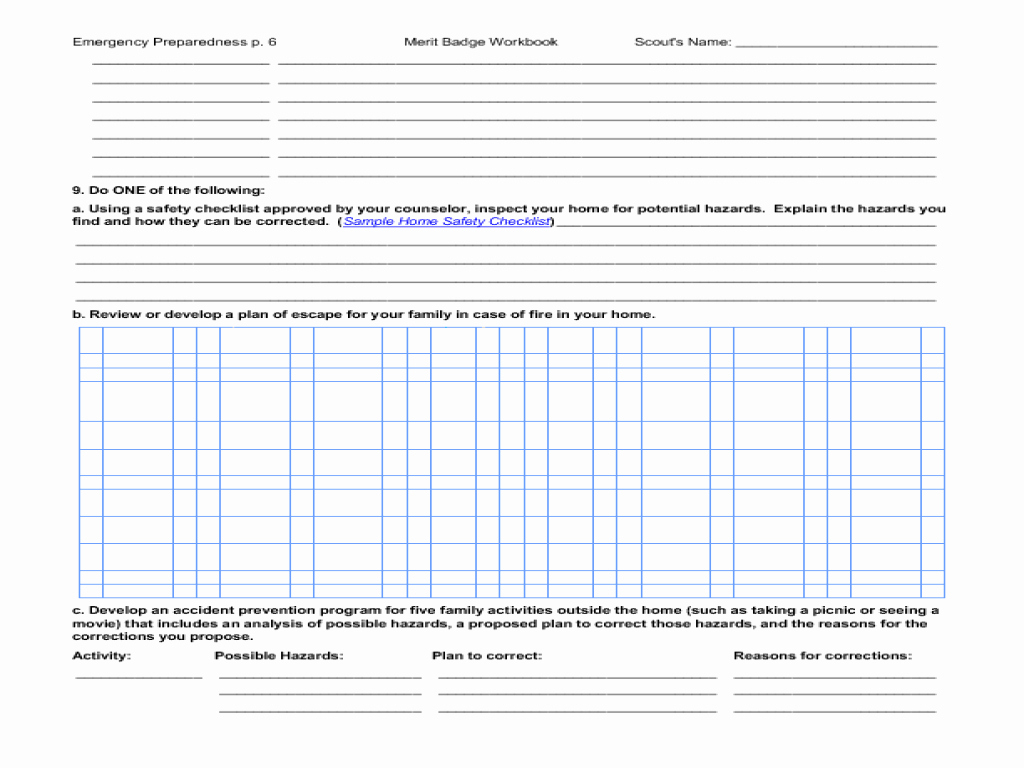Click the Plan to correct: column label
1024x768 pixels.
[x=487, y=656]
